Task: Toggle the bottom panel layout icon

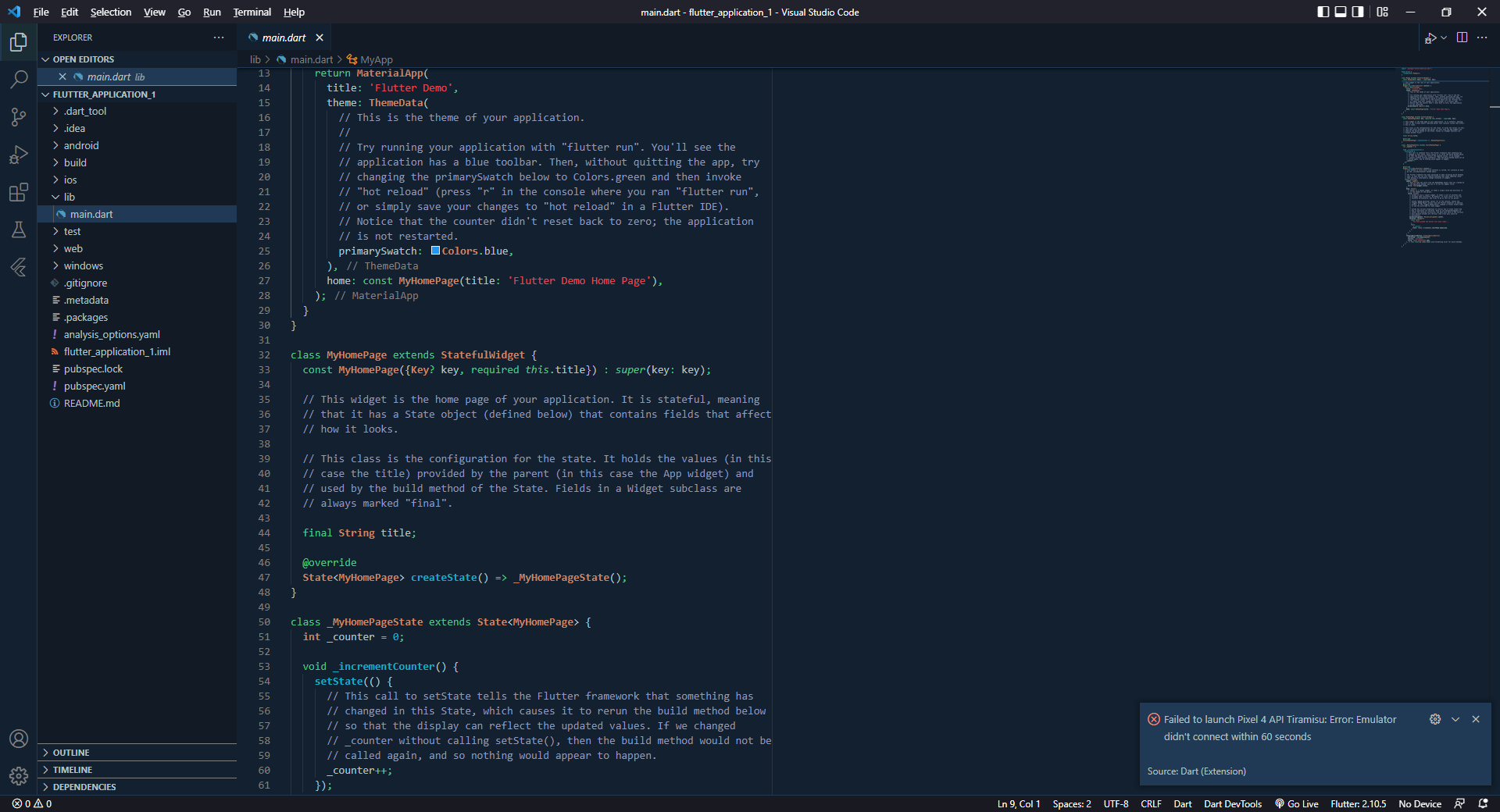Action: tap(1341, 12)
